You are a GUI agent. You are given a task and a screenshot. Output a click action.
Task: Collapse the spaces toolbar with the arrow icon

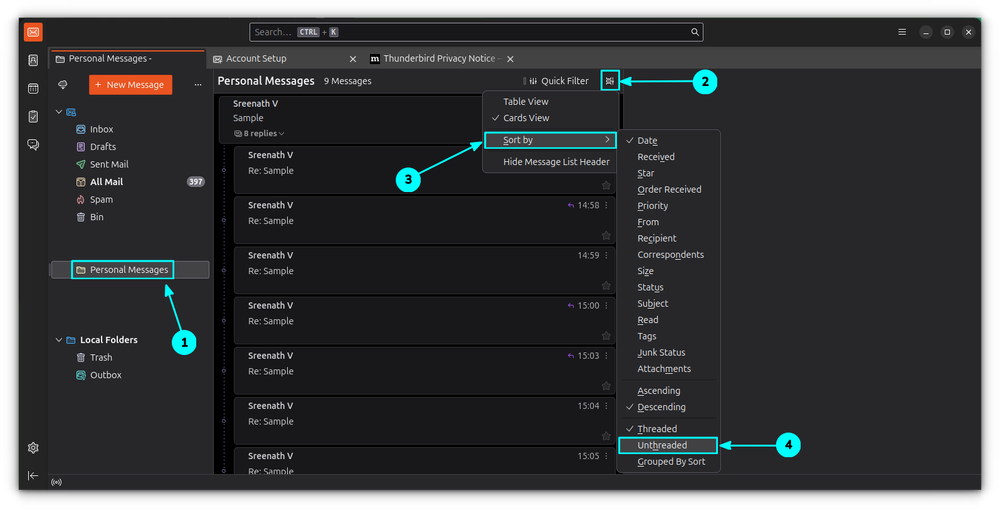pos(33,475)
